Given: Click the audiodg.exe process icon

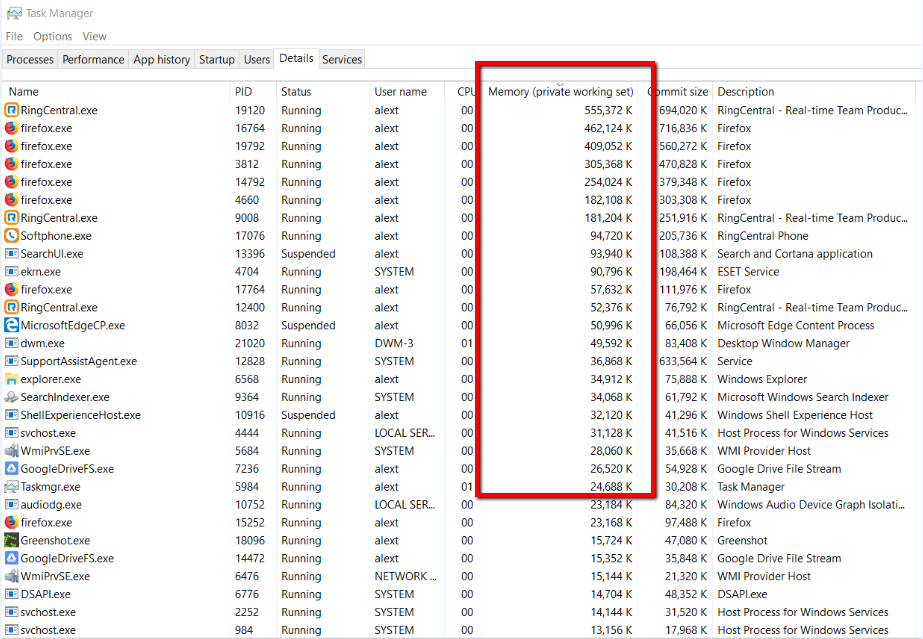Looking at the screenshot, I should pyautogui.click(x=11, y=505).
